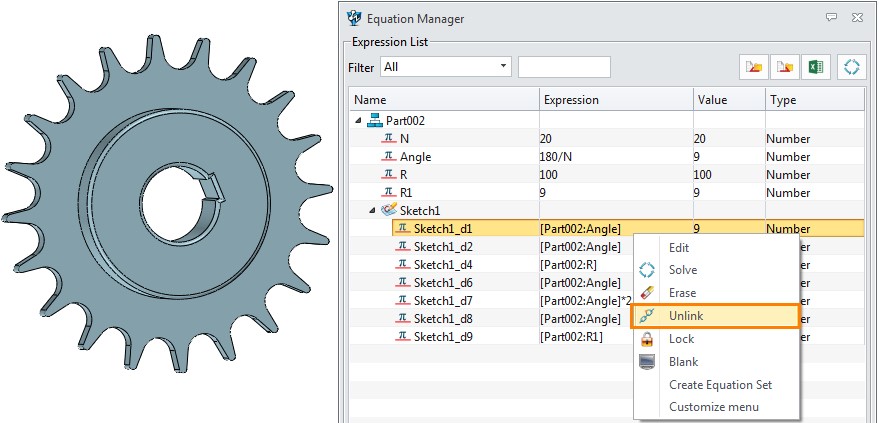
Task: Collapse the Part002 tree node
Action: [x=359, y=120]
